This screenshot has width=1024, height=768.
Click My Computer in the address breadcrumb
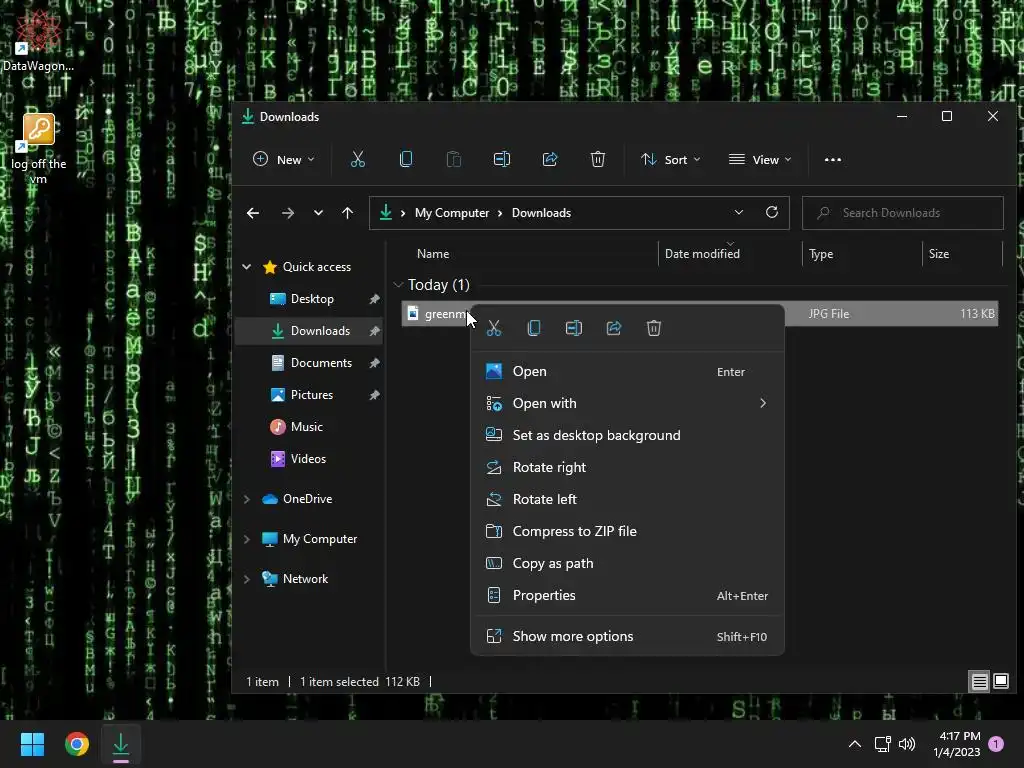tap(452, 213)
